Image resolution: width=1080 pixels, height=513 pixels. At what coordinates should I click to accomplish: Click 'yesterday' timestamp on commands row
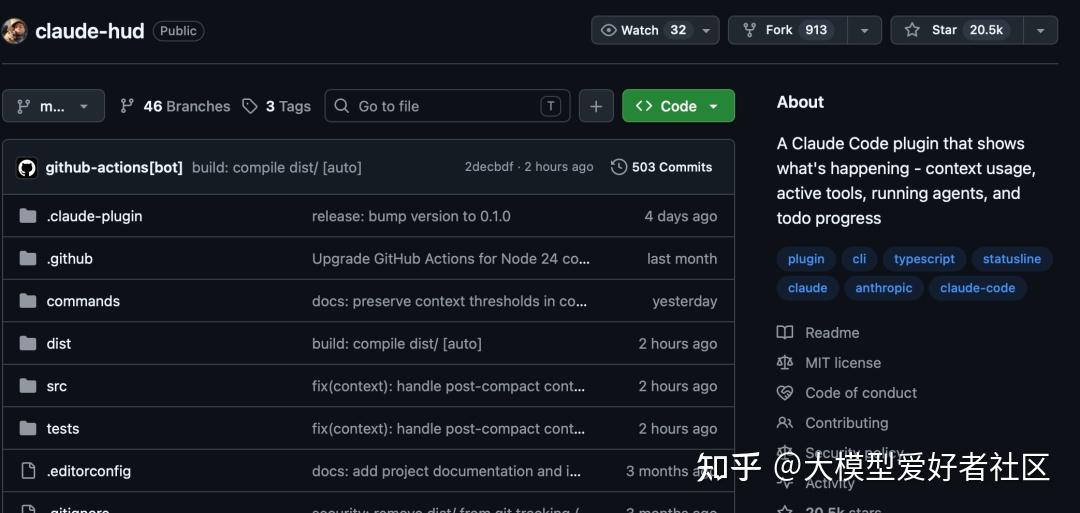tap(685, 302)
